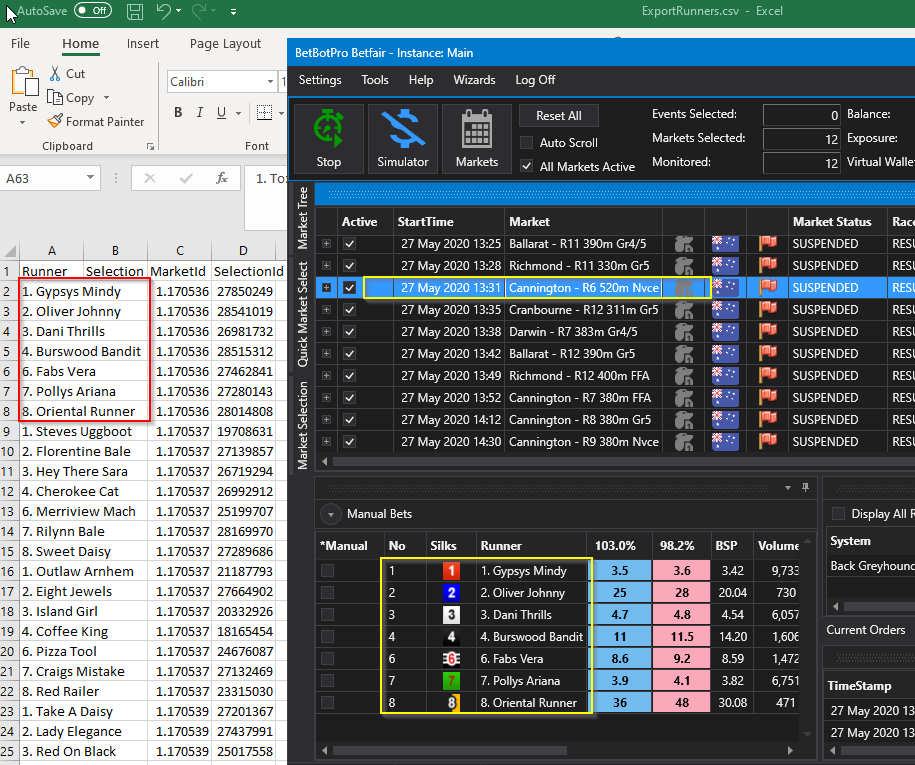Click the Copy icon in Clipboard
The image size is (915, 765).
click(55, 97)
